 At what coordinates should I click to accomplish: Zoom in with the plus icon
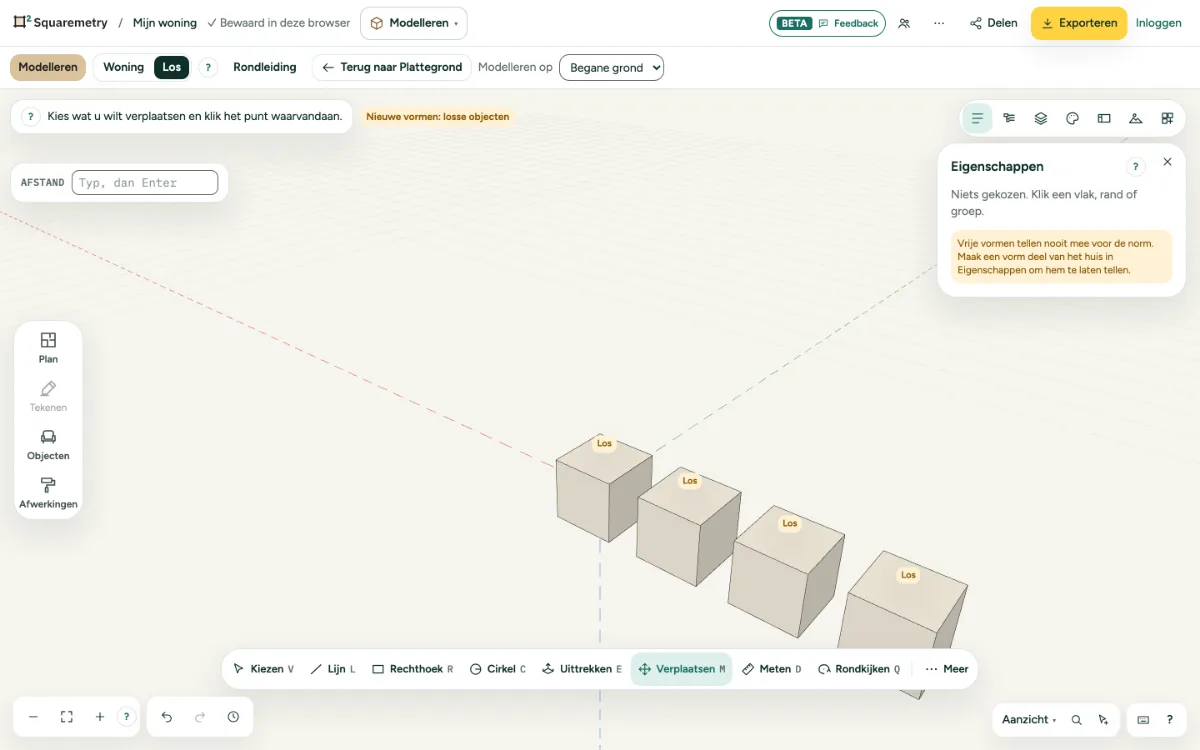[x=100, y=717]
